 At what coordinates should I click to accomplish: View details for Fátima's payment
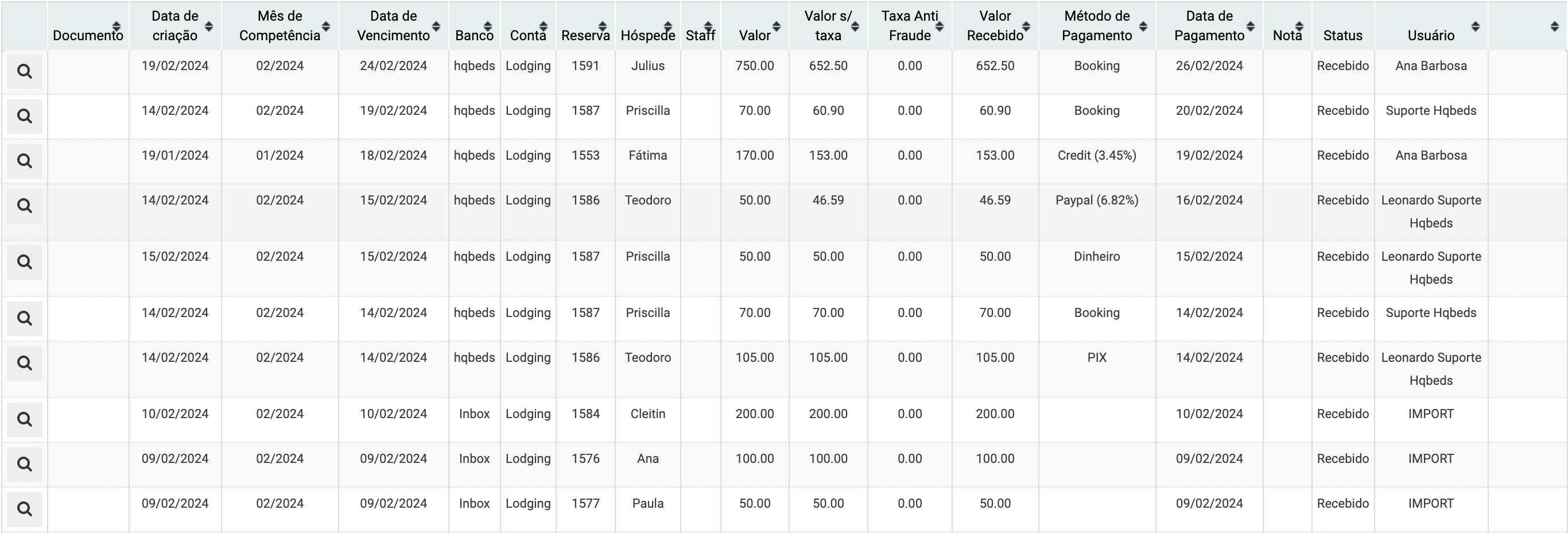coord(24,161)
